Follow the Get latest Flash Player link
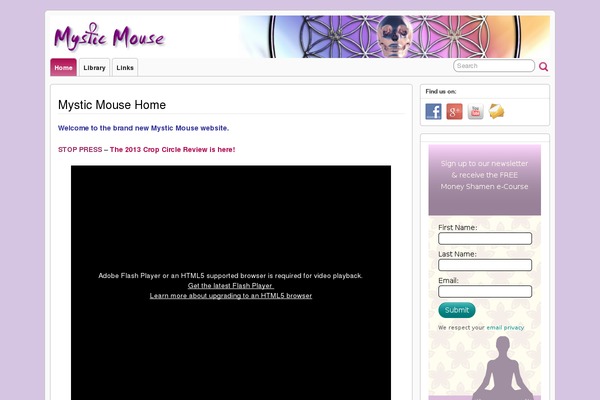Image resolution: width=600 pixels, height=400 pixels. pyautogui.click(x=231, y=286)
